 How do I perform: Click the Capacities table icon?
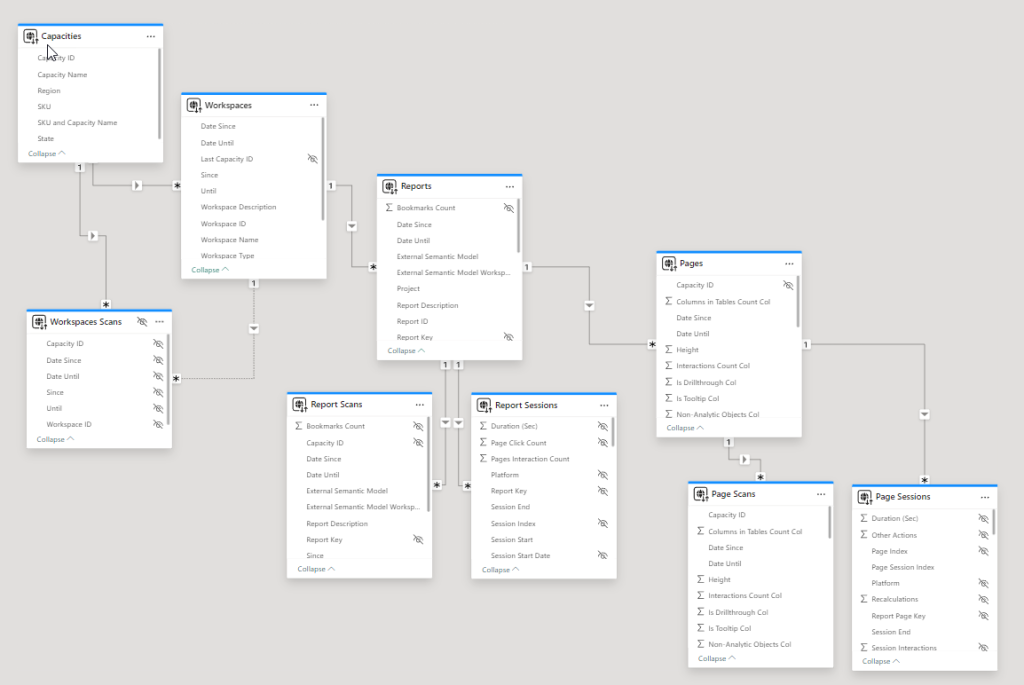[x=30, y=36]
